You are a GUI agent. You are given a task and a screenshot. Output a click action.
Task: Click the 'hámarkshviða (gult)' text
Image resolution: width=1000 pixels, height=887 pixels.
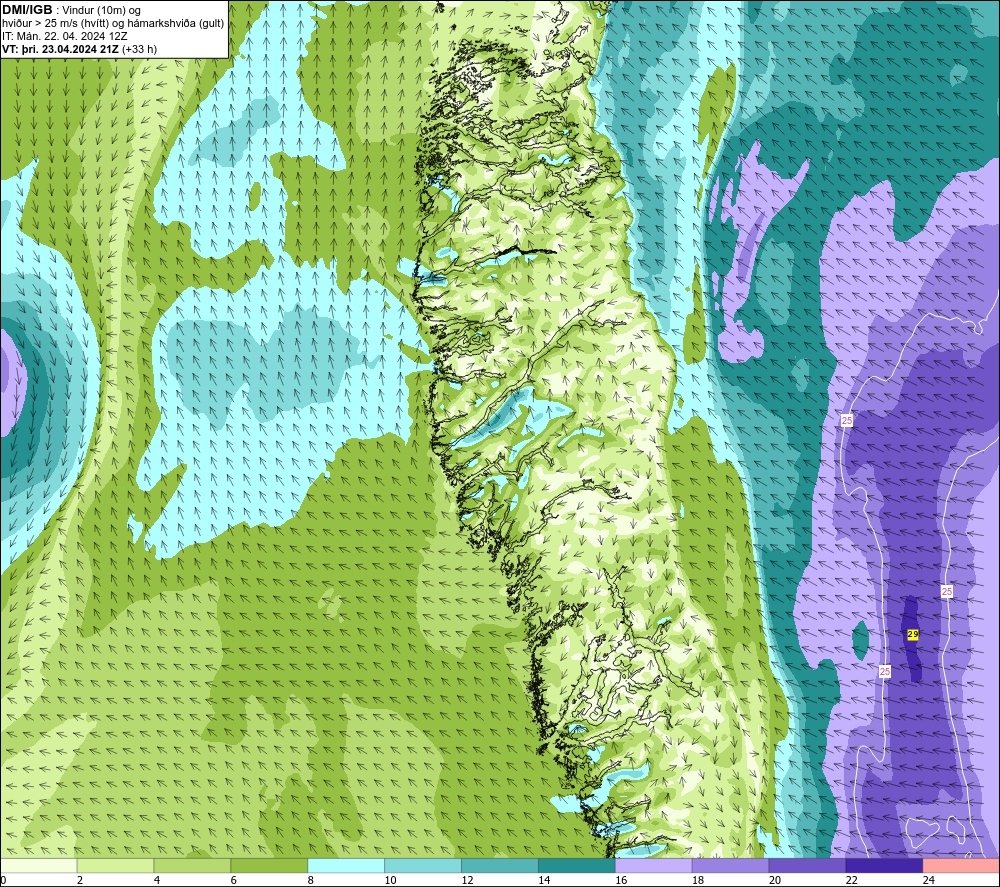pyautogui.click(x=178, y=24)
